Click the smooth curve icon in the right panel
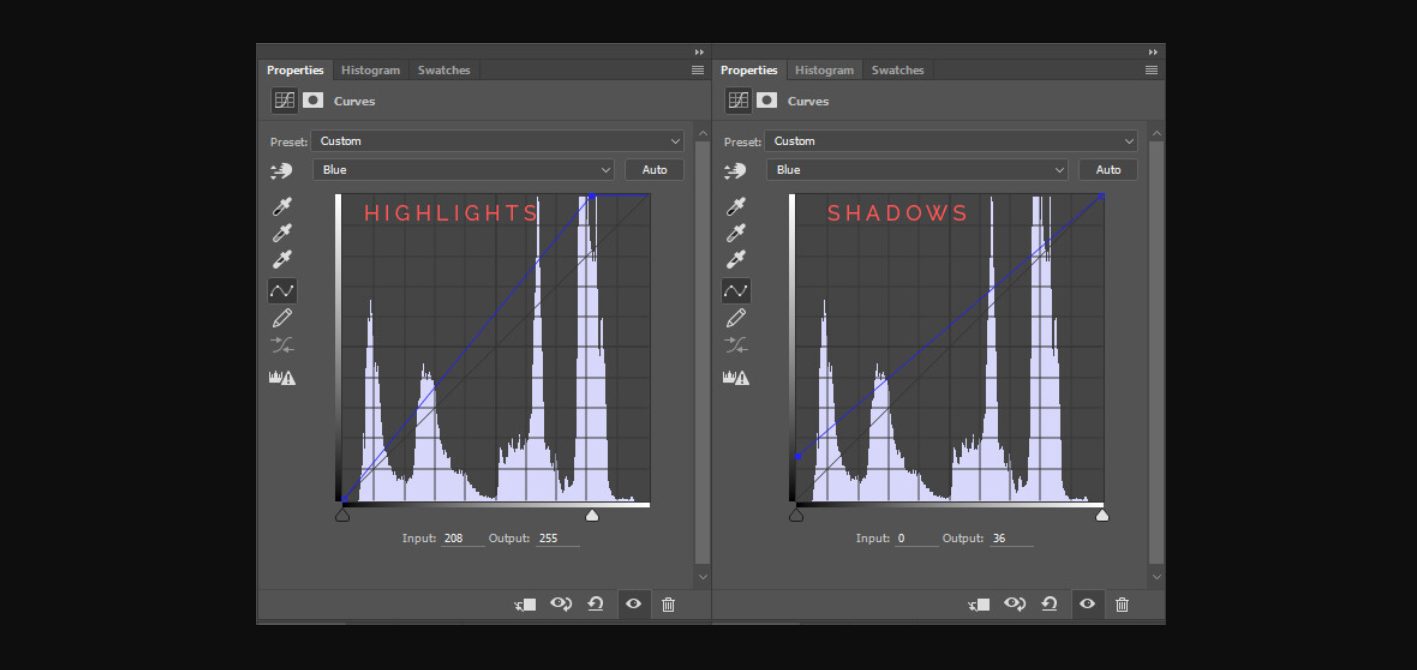The height and width of the screenshot is (670, 1417). [736, 345]
